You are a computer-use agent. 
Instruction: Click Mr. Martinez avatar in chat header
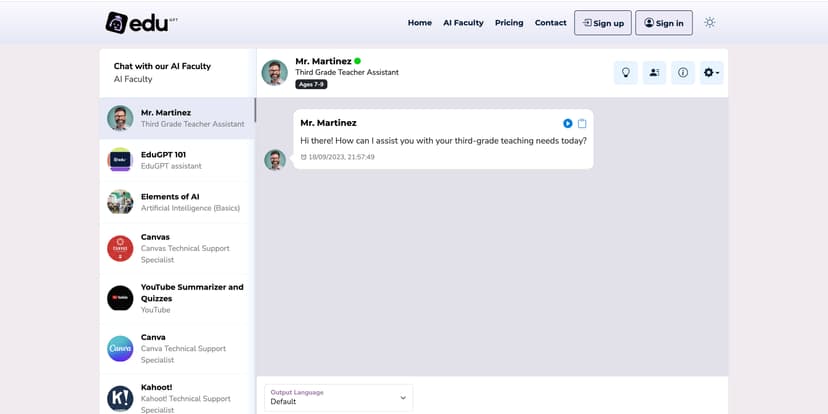point(275,73)
